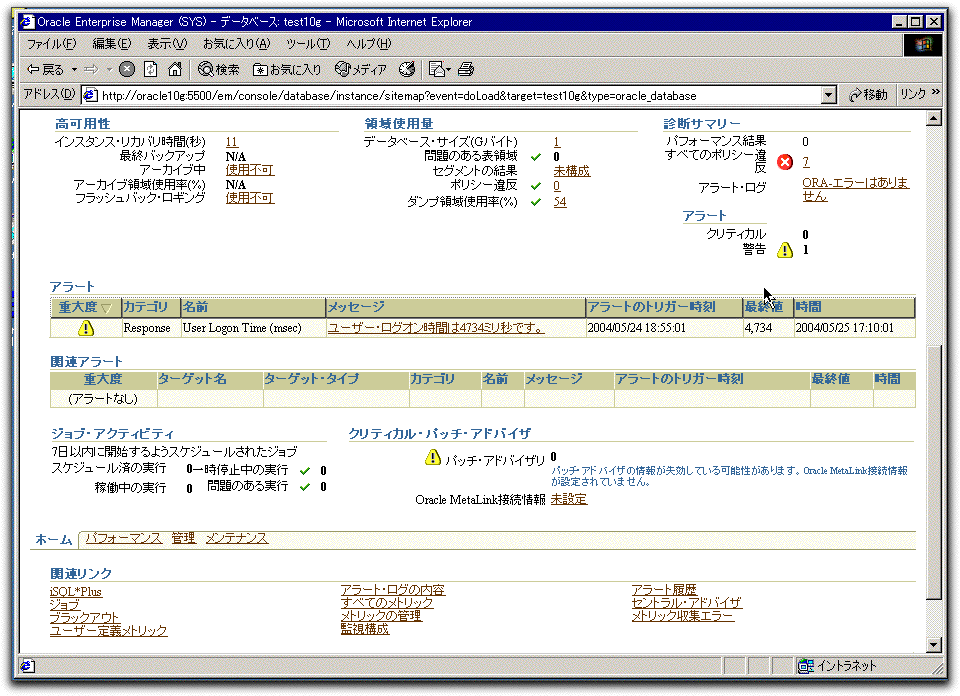Open the メトリック収集エラー link

click(683, 615)
